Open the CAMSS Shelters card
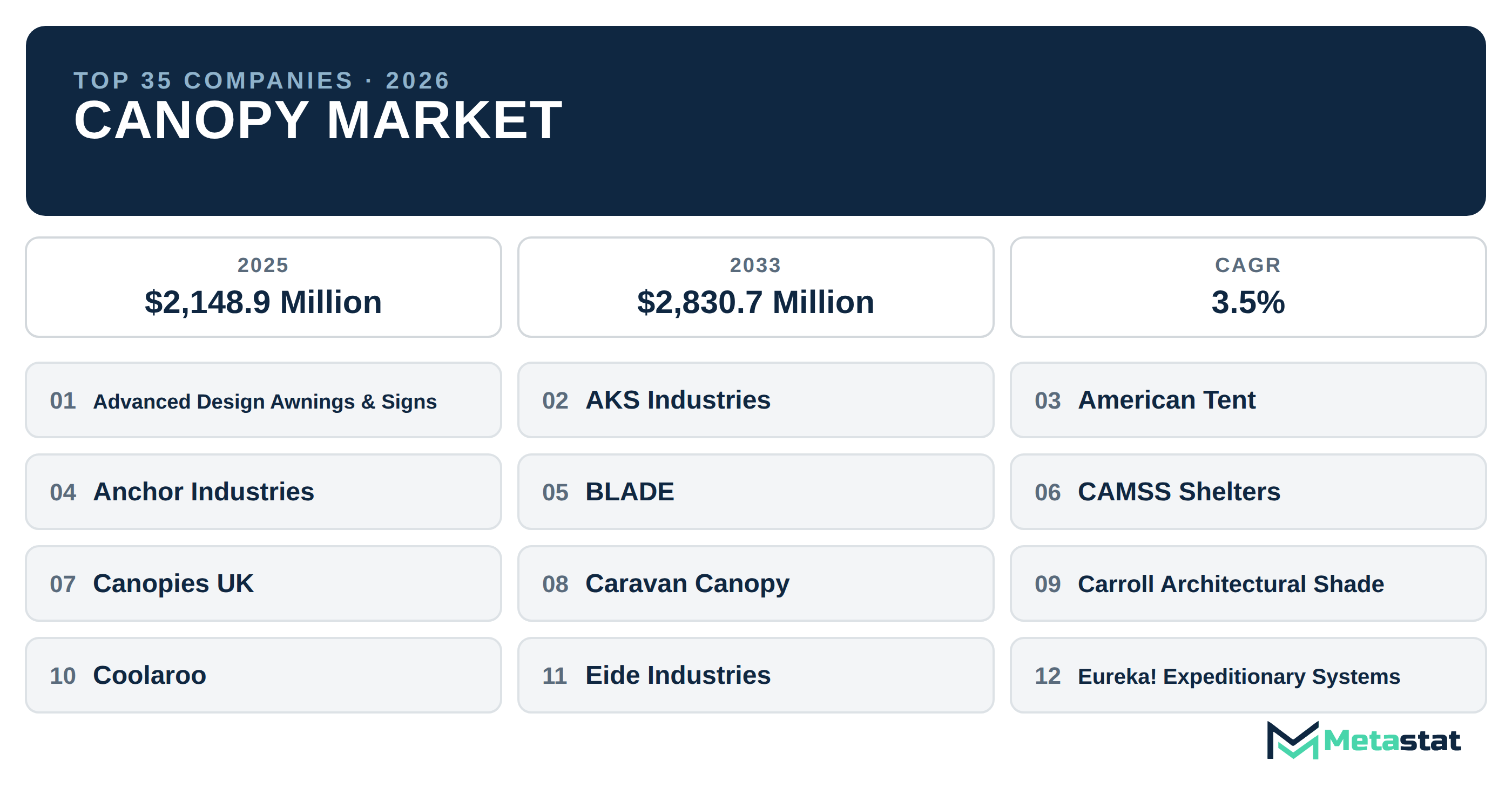 (1248, 492)
